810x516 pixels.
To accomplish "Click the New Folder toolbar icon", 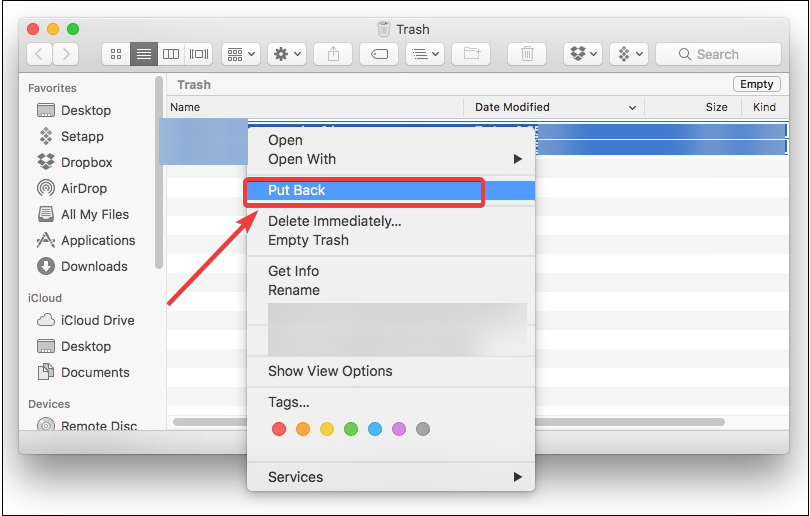I will coord(470,54).
